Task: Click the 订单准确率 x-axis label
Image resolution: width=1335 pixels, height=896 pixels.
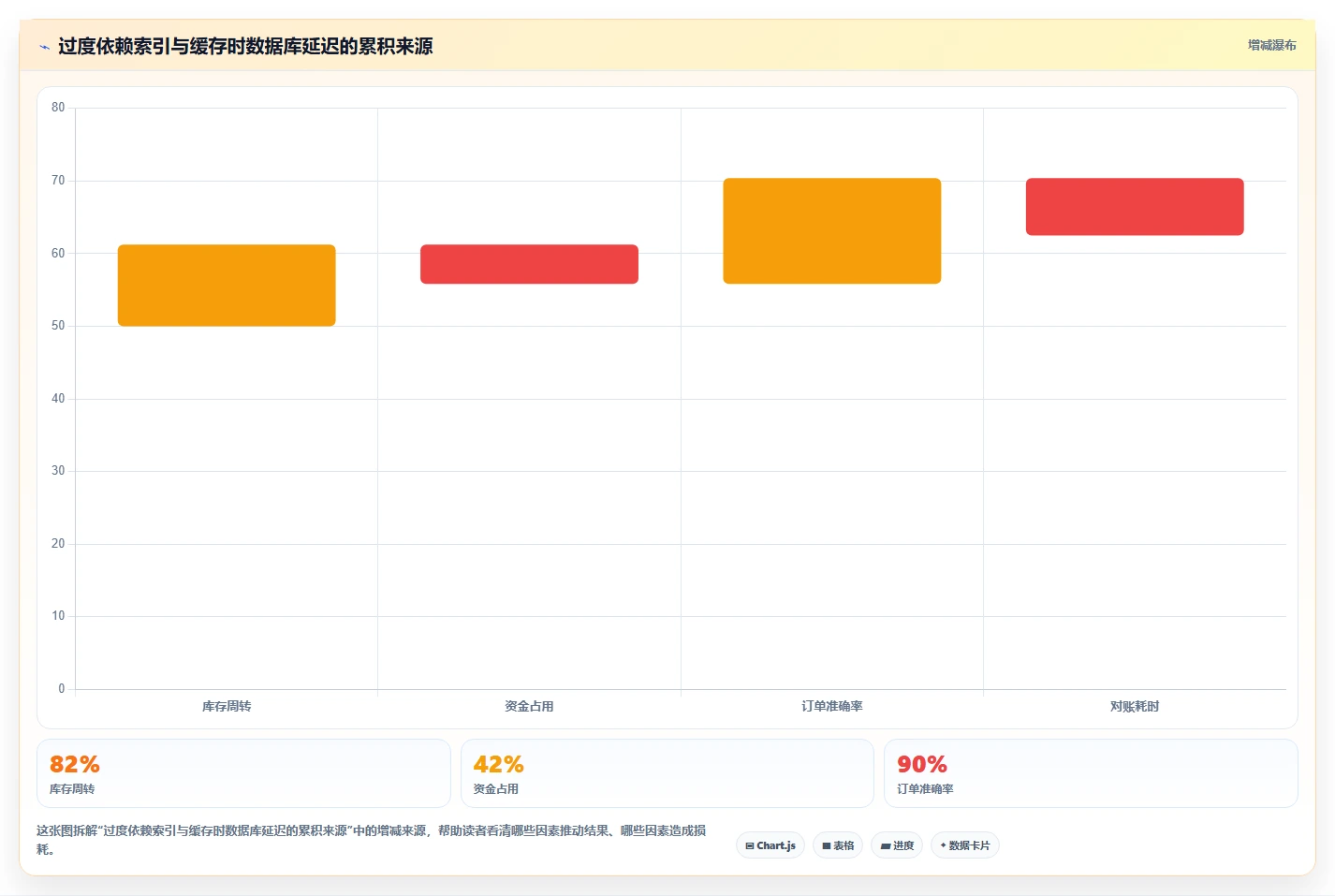Action: (831, 706)
